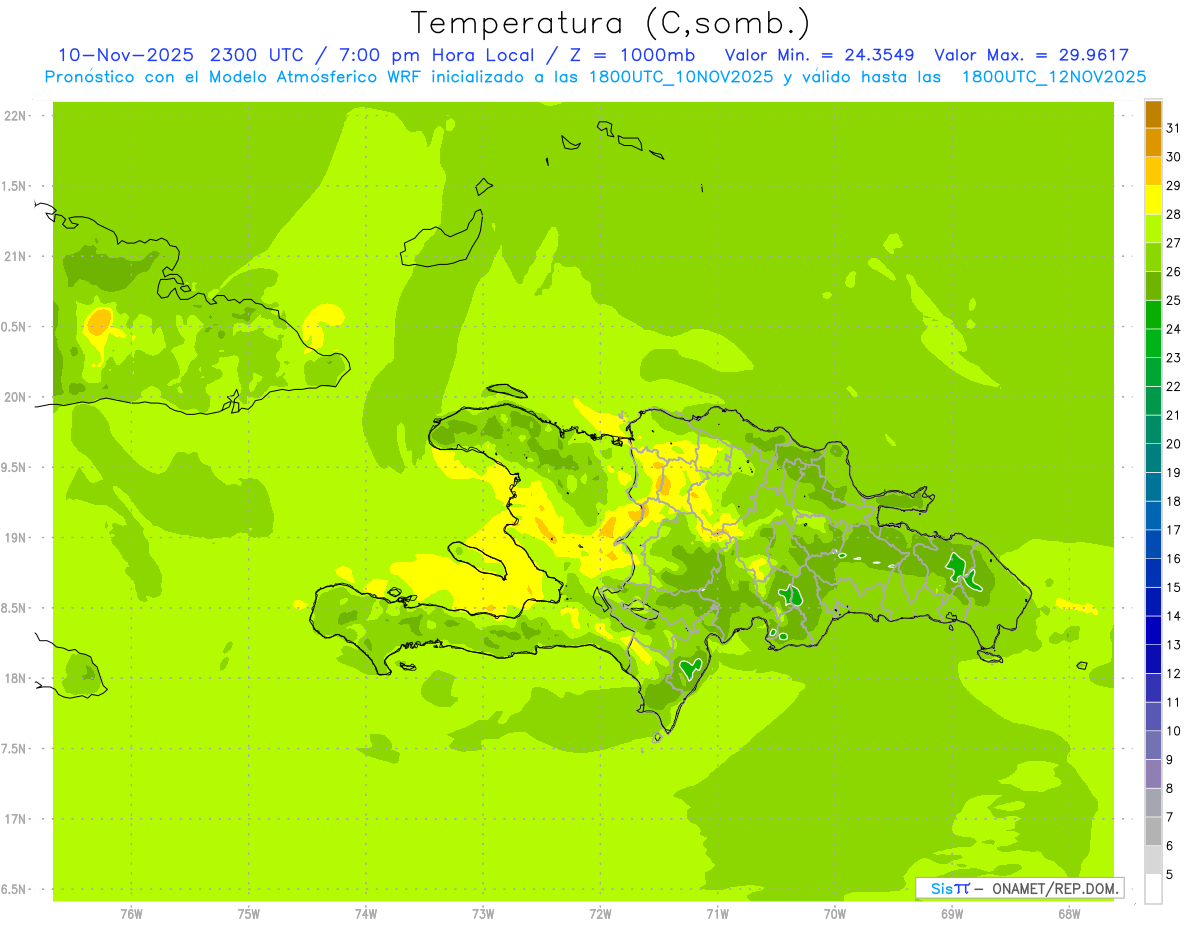Click the '71W' longitude axis label
The width and height of the screenshot is (1200, 927).
pos(717,913)
